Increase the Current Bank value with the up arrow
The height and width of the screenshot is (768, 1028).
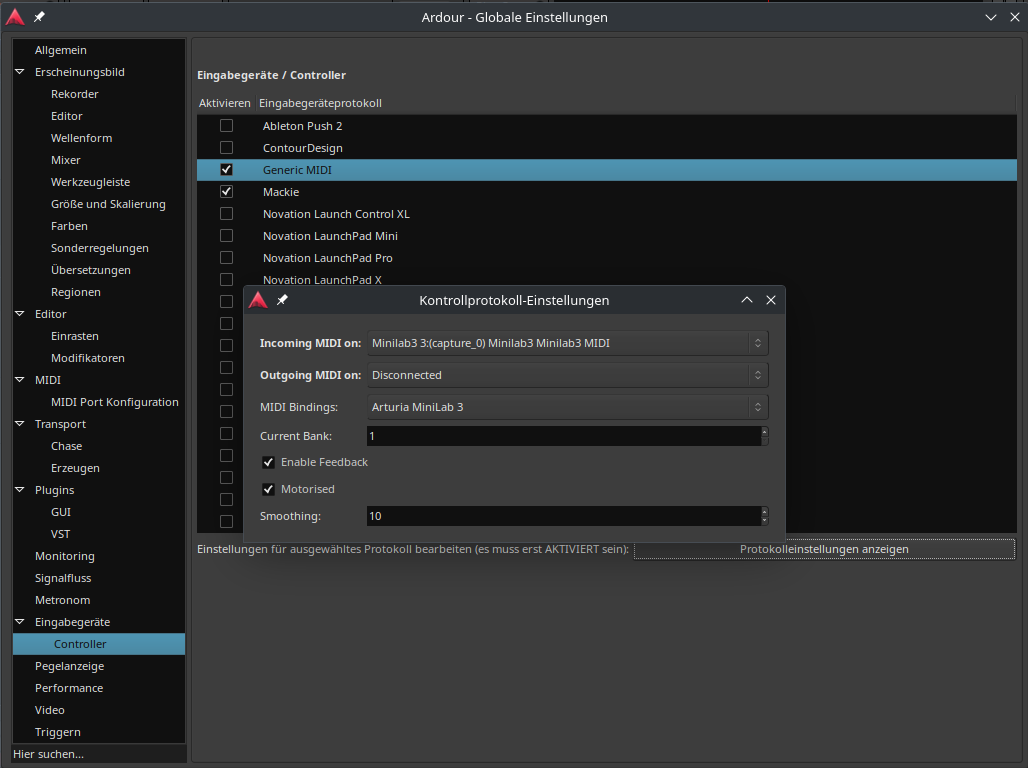click(764, 432)
